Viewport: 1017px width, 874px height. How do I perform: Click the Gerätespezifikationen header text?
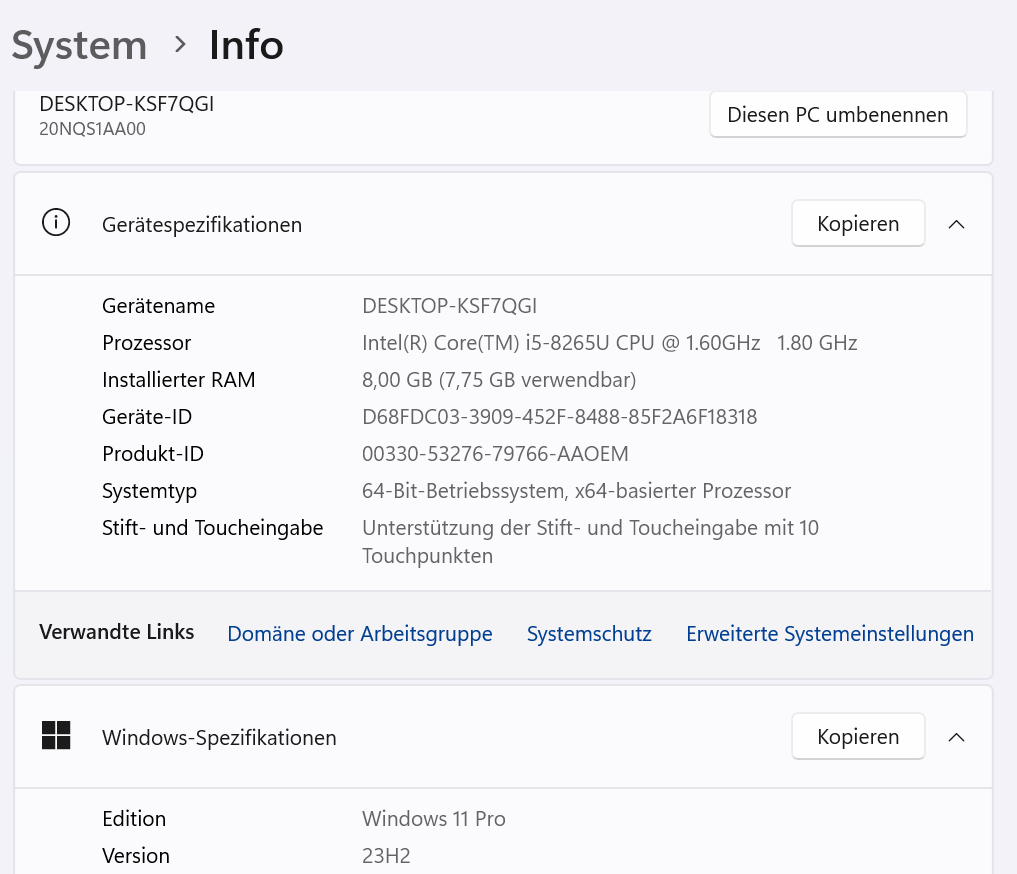pyautogui.click(x=202, y=224)
